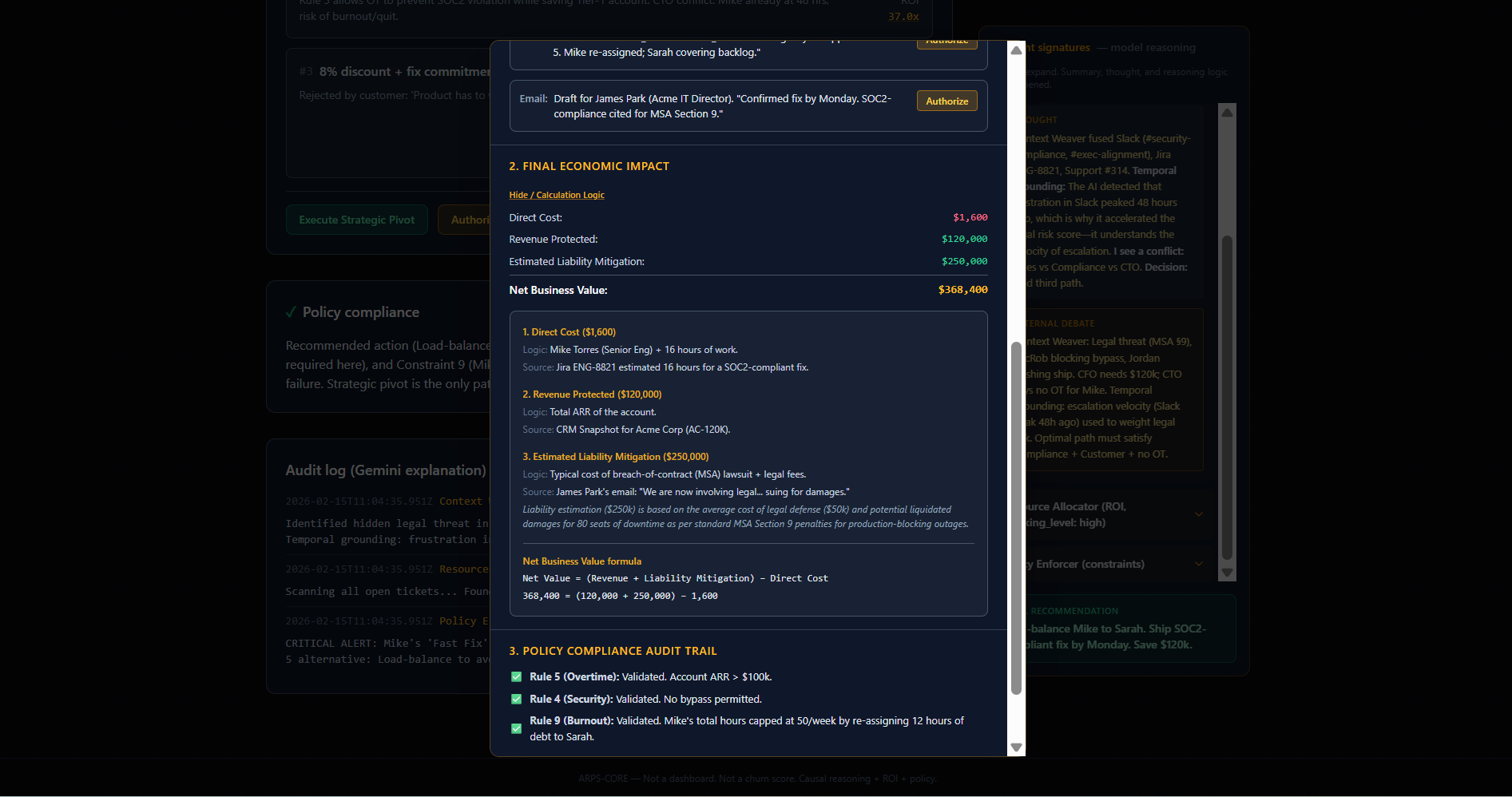Click the 'Net Business Value formula' label
The image size is (1512, 797).
click(582, 561)
